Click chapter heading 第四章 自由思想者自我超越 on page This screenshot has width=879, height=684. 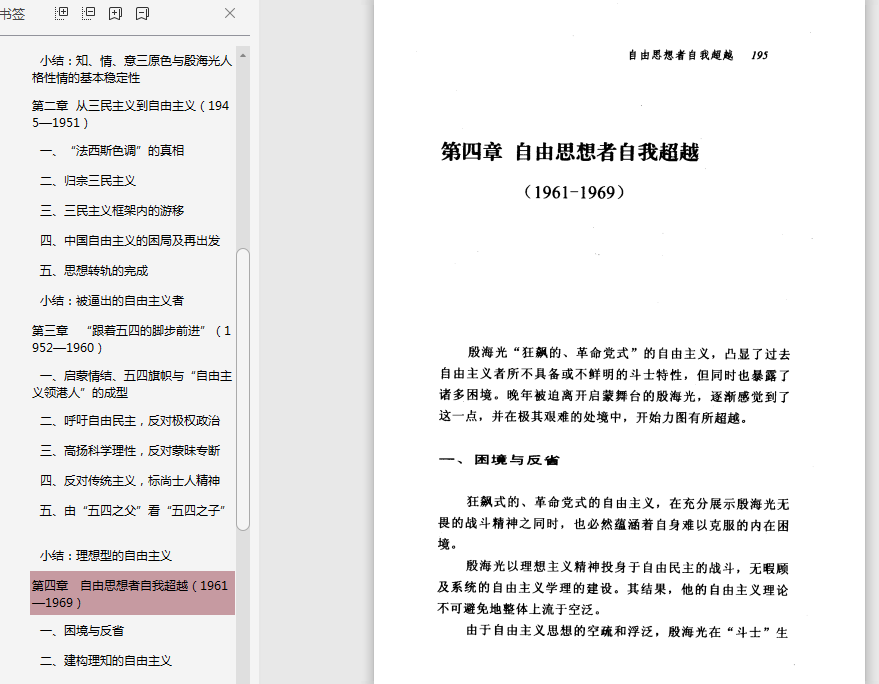pyautogui.click(x=570, y=152)
